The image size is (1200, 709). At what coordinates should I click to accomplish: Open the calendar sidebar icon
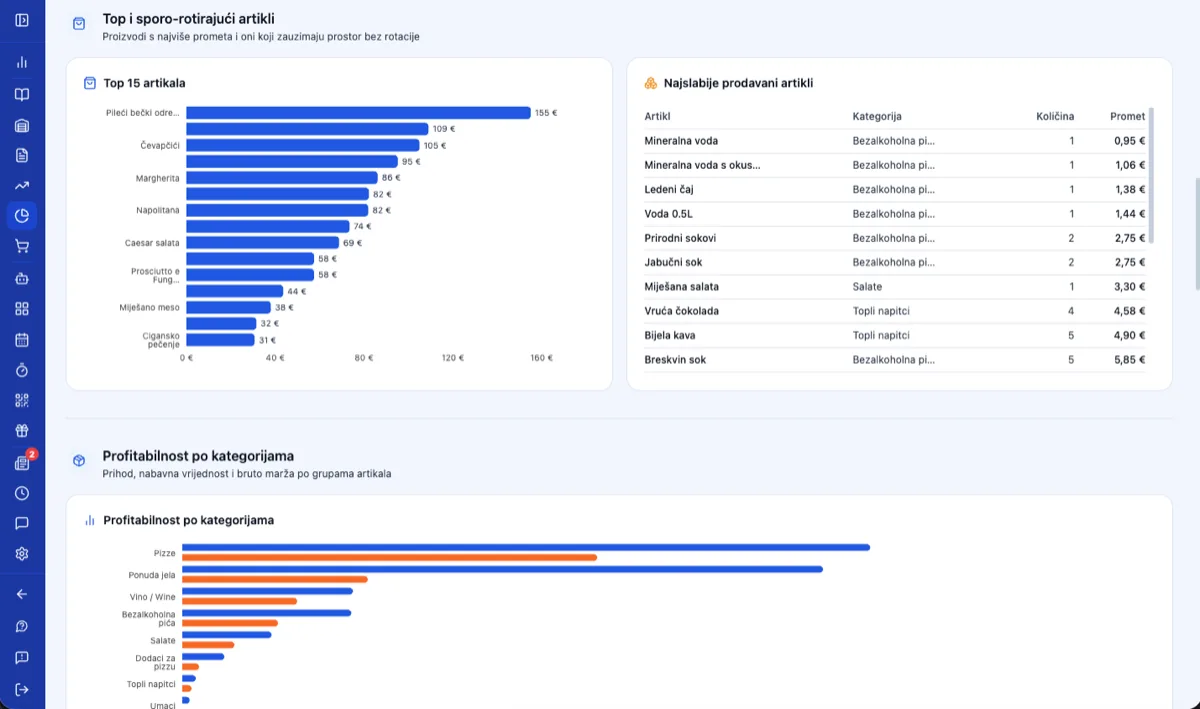coord(22,339)
